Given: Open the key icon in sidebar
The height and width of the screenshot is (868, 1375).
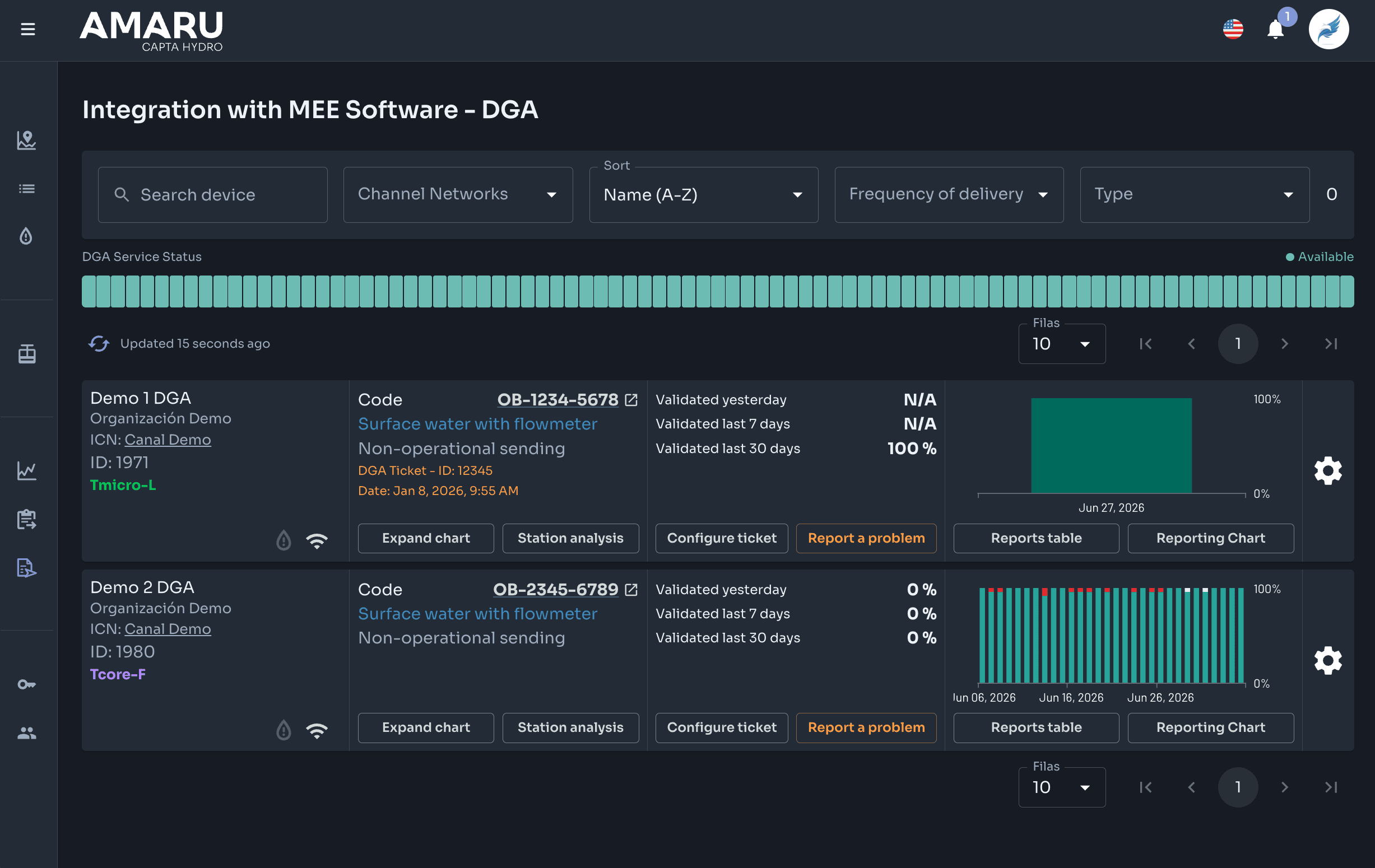Looking at the screenshot, I should (x=26, y=684).
